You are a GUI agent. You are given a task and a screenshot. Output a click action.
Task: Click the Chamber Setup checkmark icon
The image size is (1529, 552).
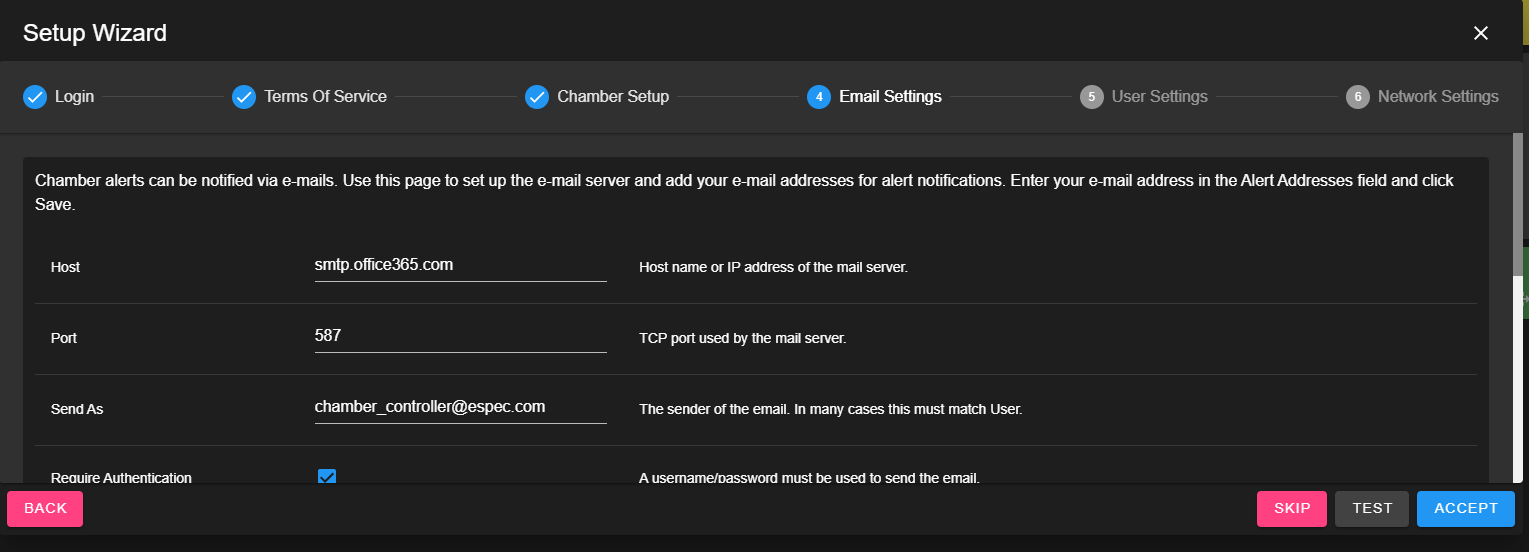(x=537, y=97)
